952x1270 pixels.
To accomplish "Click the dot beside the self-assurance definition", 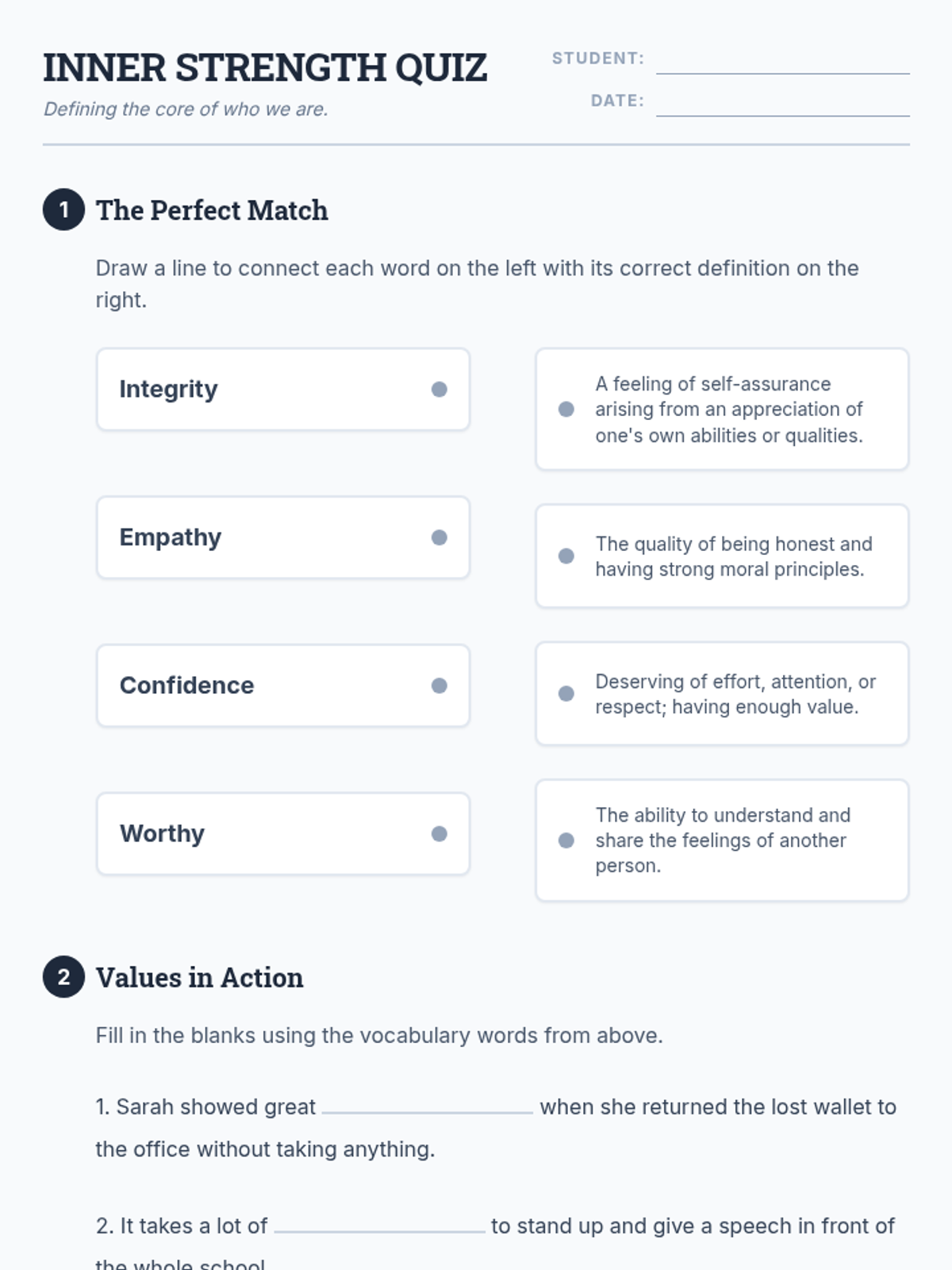I will pos(566,410).
